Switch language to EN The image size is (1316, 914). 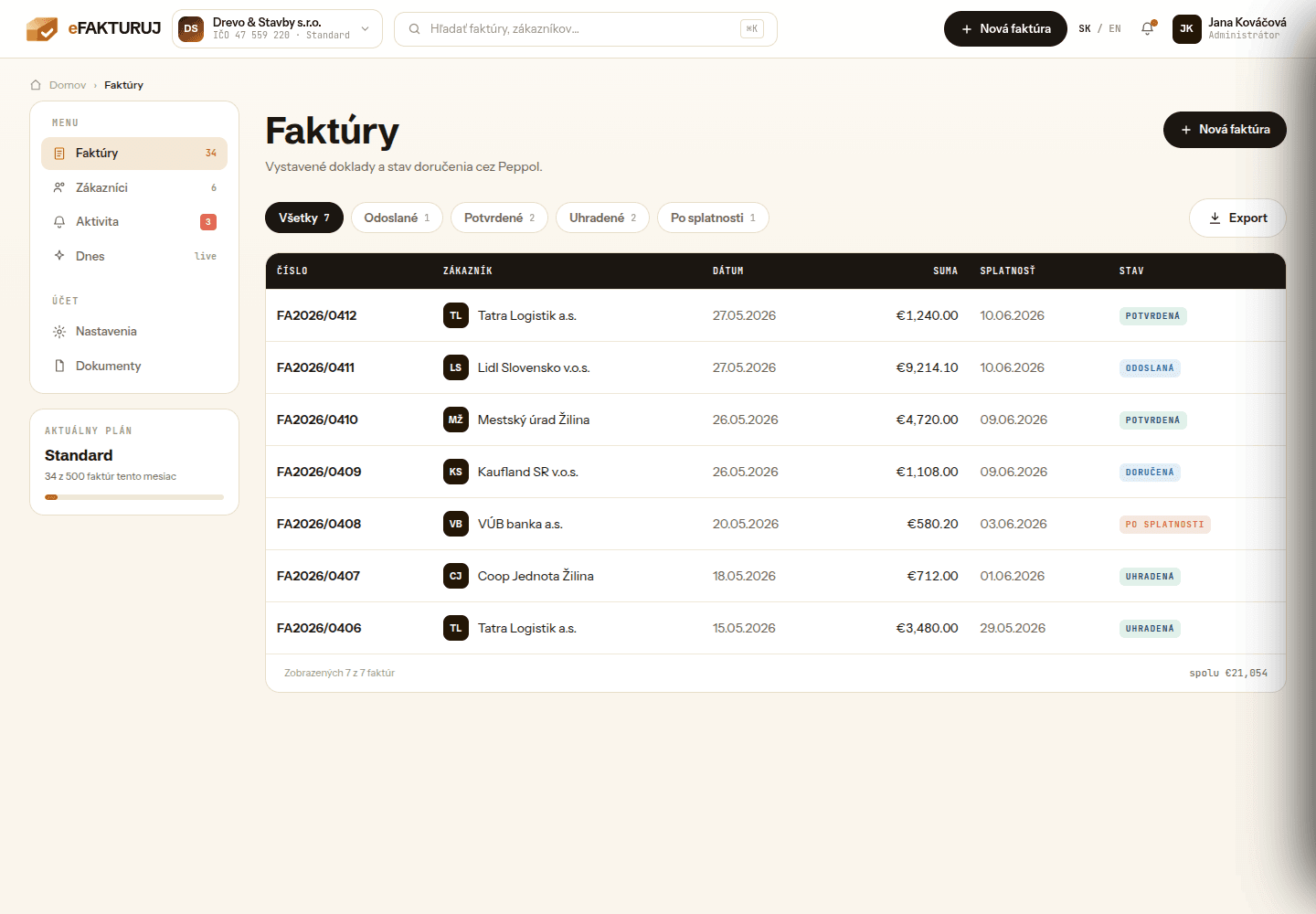point(1115,29)
